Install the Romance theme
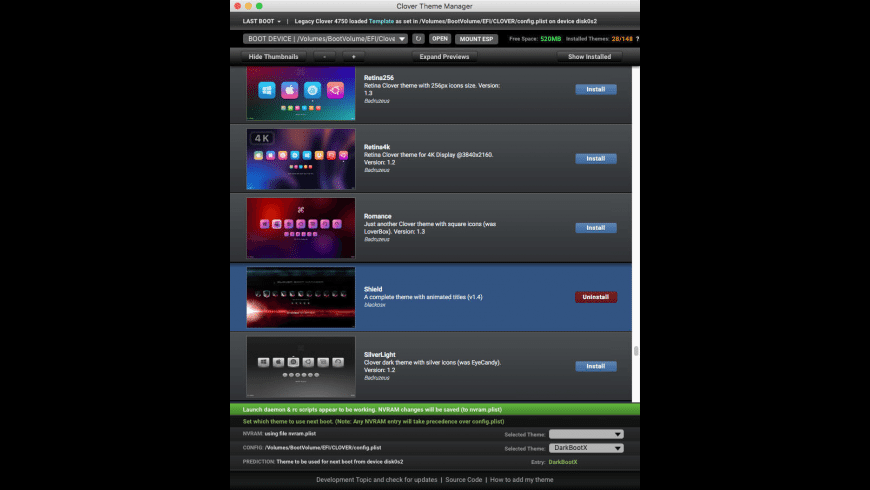This screenshot has width=870, height=490. (x=595, y=228)
